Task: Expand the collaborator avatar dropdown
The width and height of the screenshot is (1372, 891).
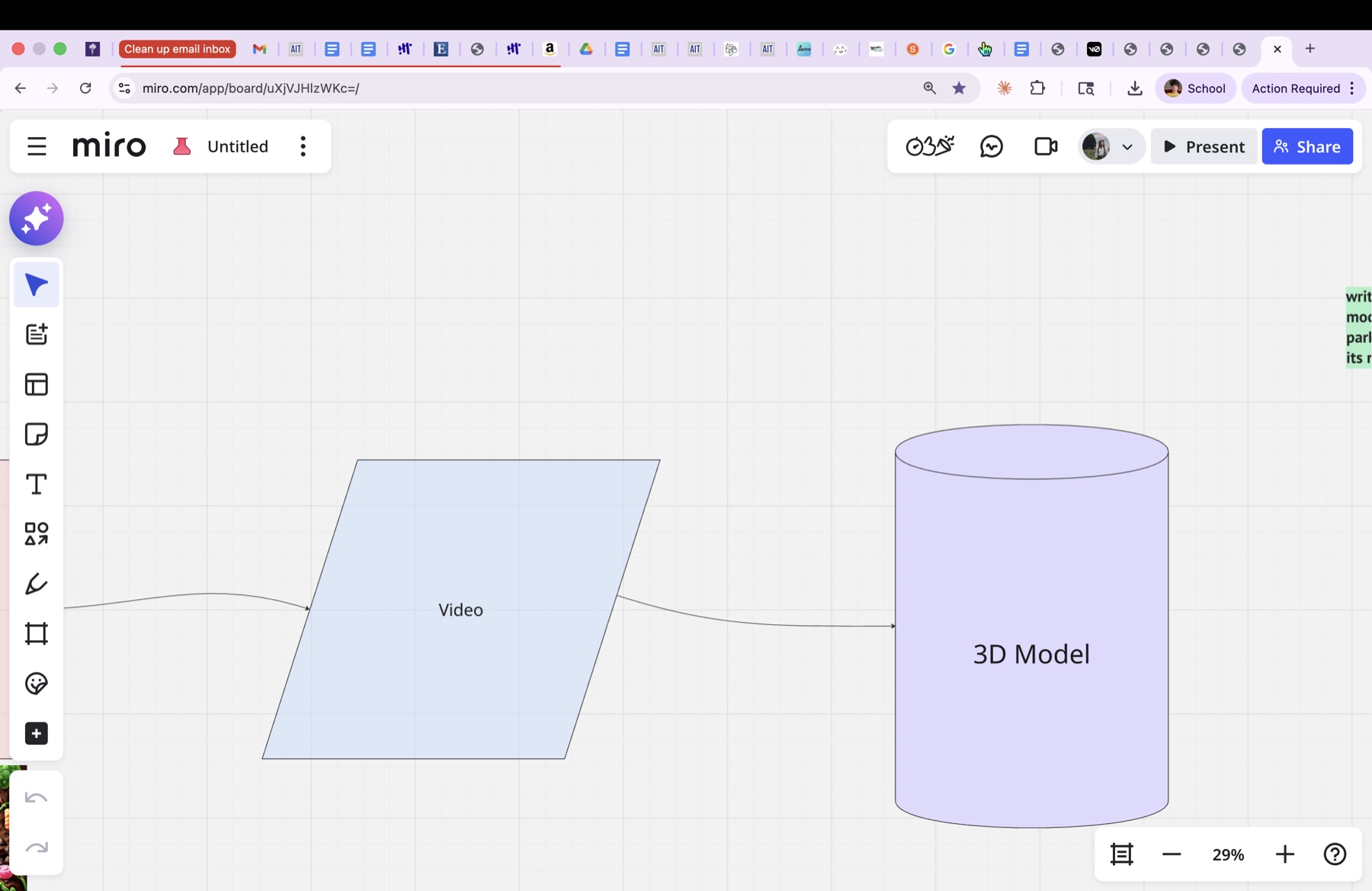Action: click(1127, 147)
